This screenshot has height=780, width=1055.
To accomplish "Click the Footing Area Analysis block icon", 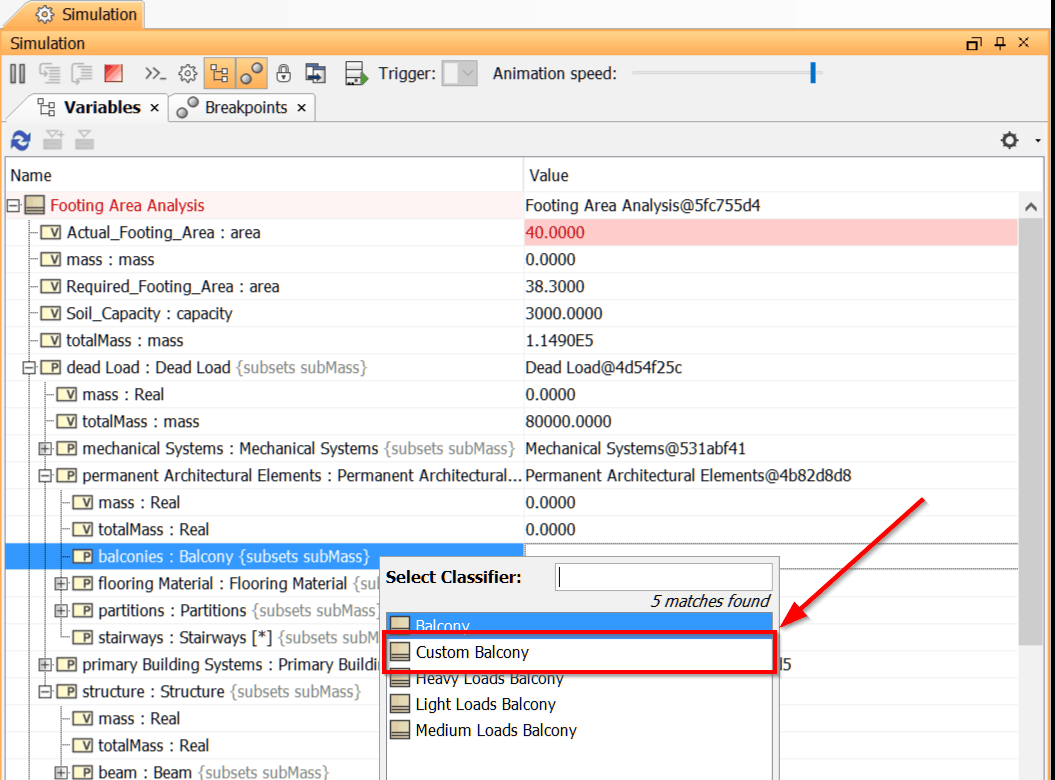I will 35,205.
